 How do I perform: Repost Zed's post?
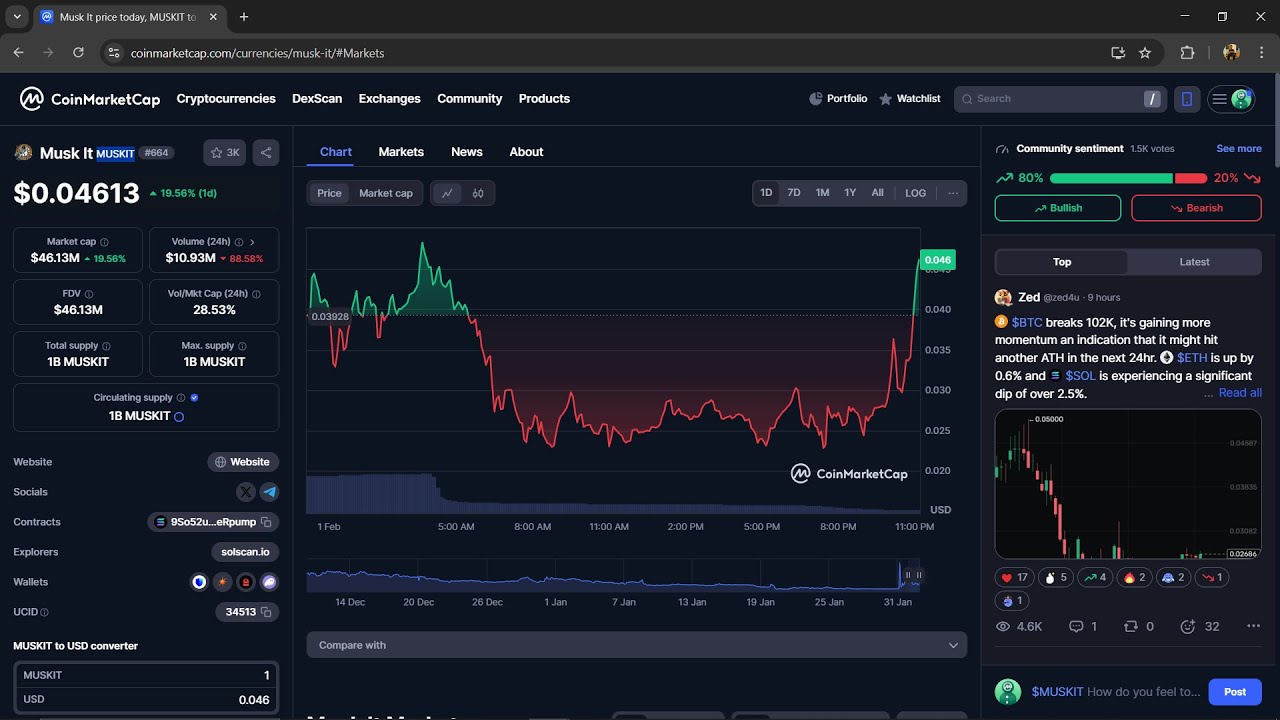coord(1139,627)
